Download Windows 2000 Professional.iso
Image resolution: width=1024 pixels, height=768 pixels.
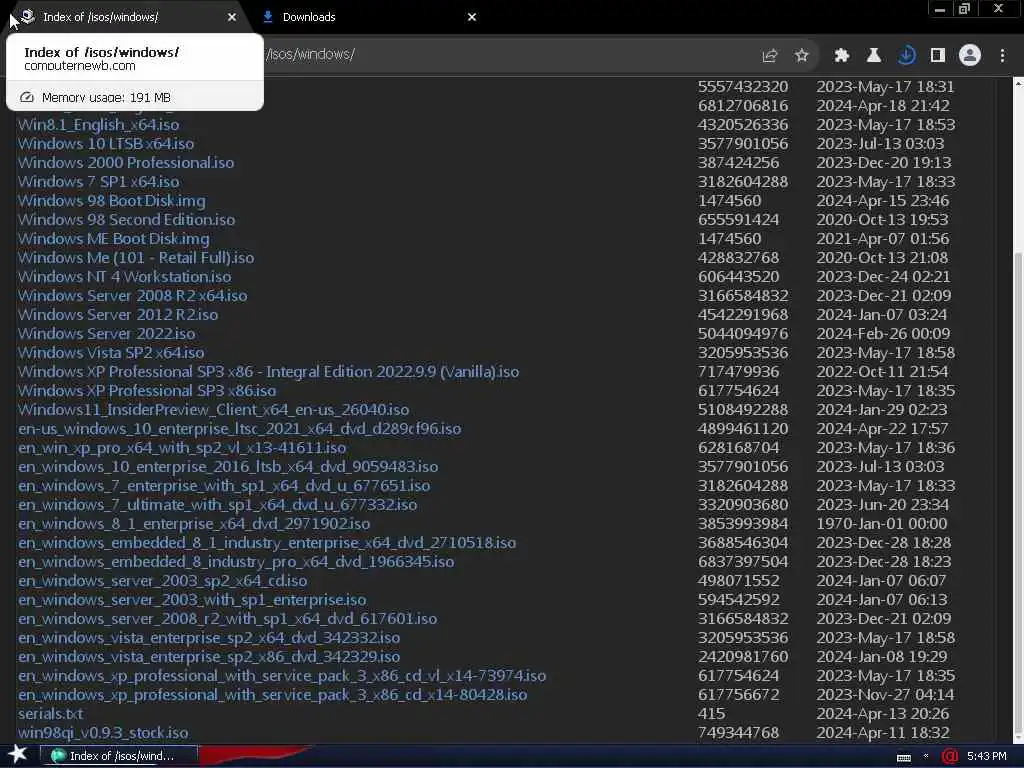(x=126, y=163)
